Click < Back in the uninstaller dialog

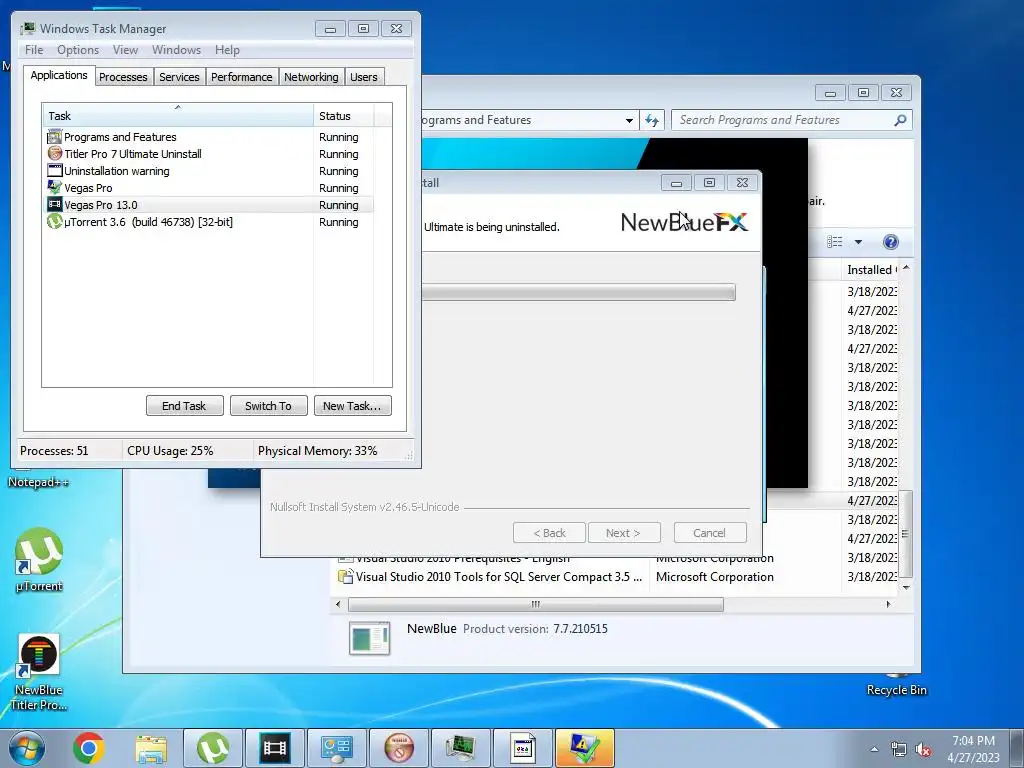point(550,533)
